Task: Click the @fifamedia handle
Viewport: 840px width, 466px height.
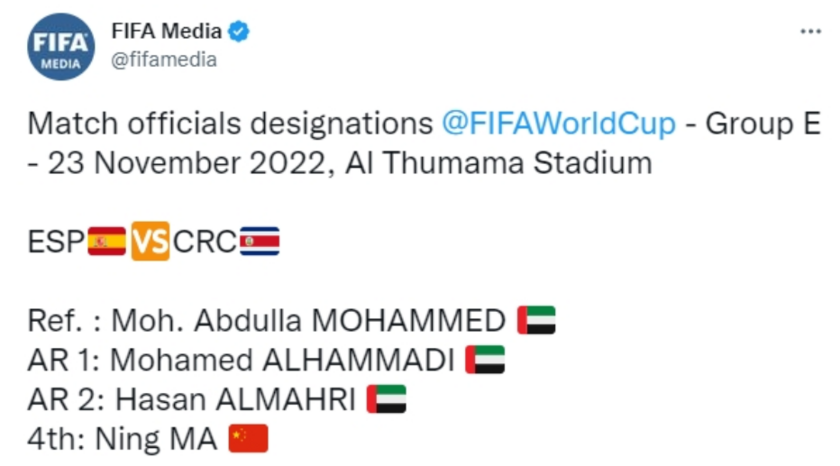Action: (163, 60)
